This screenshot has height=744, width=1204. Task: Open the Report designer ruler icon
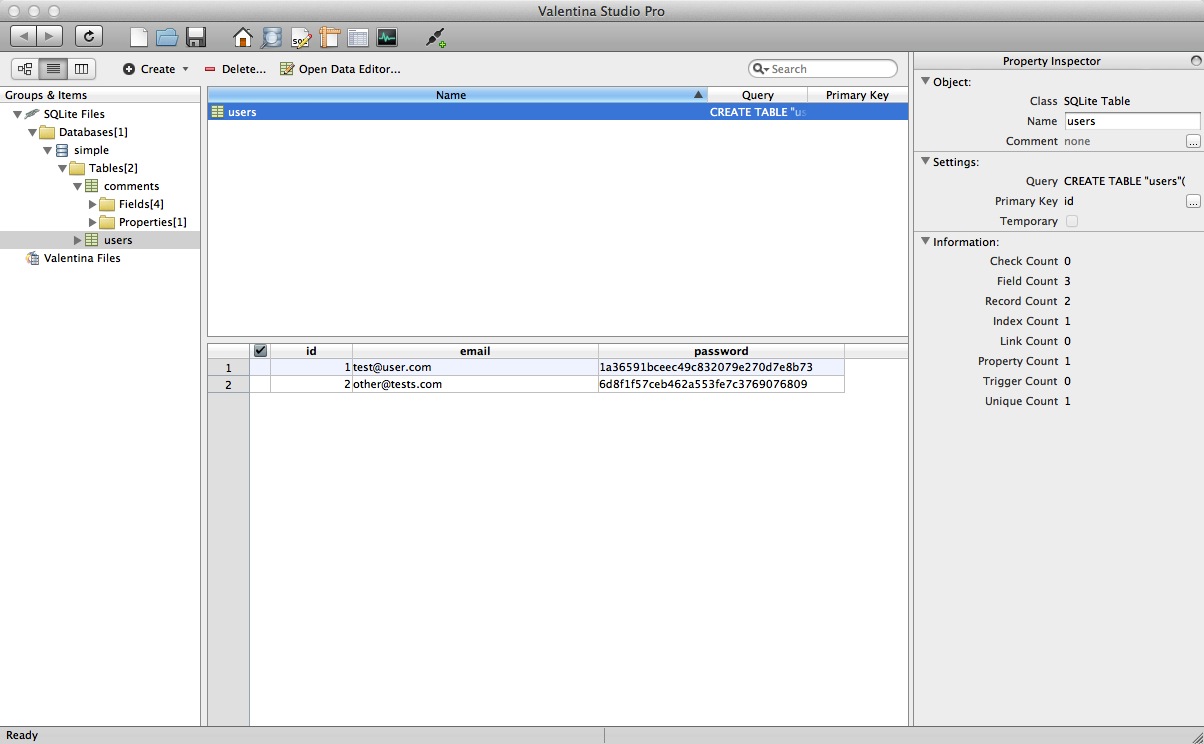(330, 38)
